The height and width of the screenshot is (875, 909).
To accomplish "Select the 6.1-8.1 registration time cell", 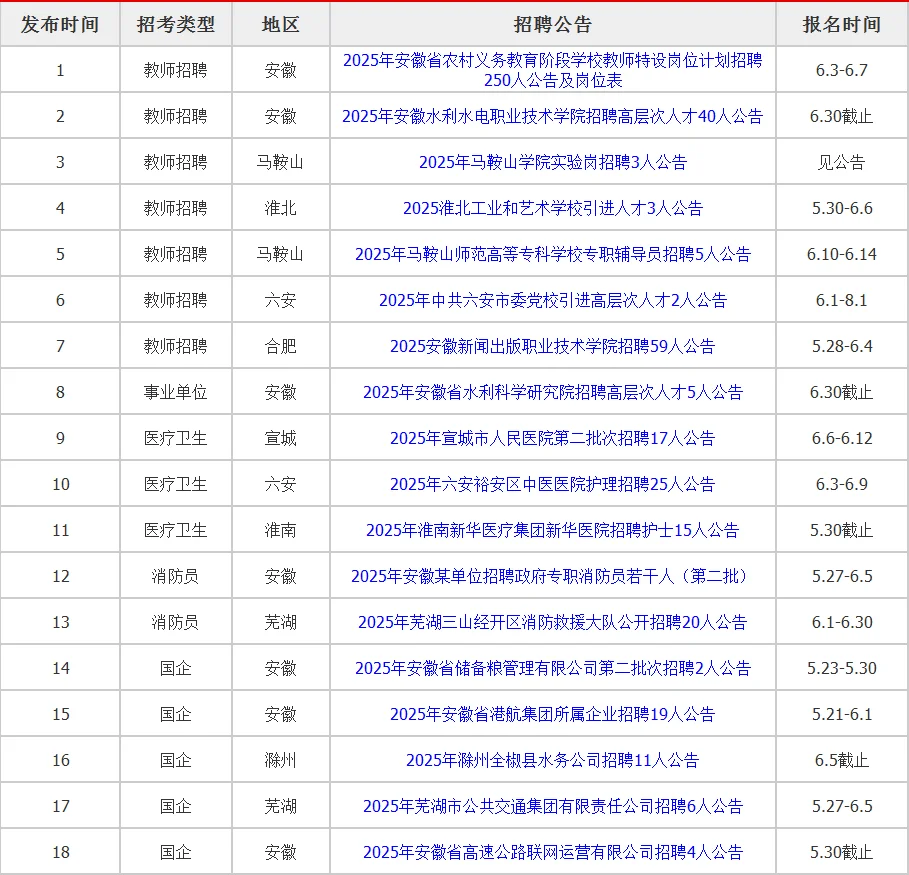I will [x=842, y=300].
